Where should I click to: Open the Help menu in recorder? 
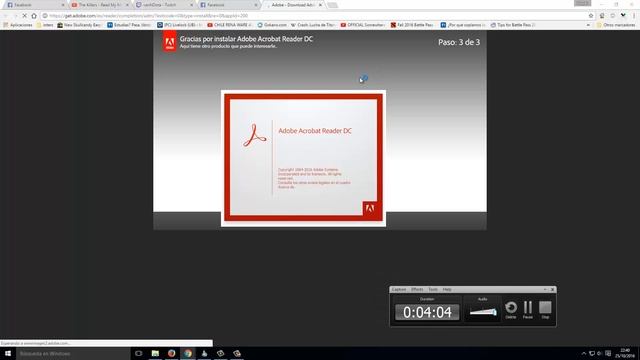(x=447, y=289)
